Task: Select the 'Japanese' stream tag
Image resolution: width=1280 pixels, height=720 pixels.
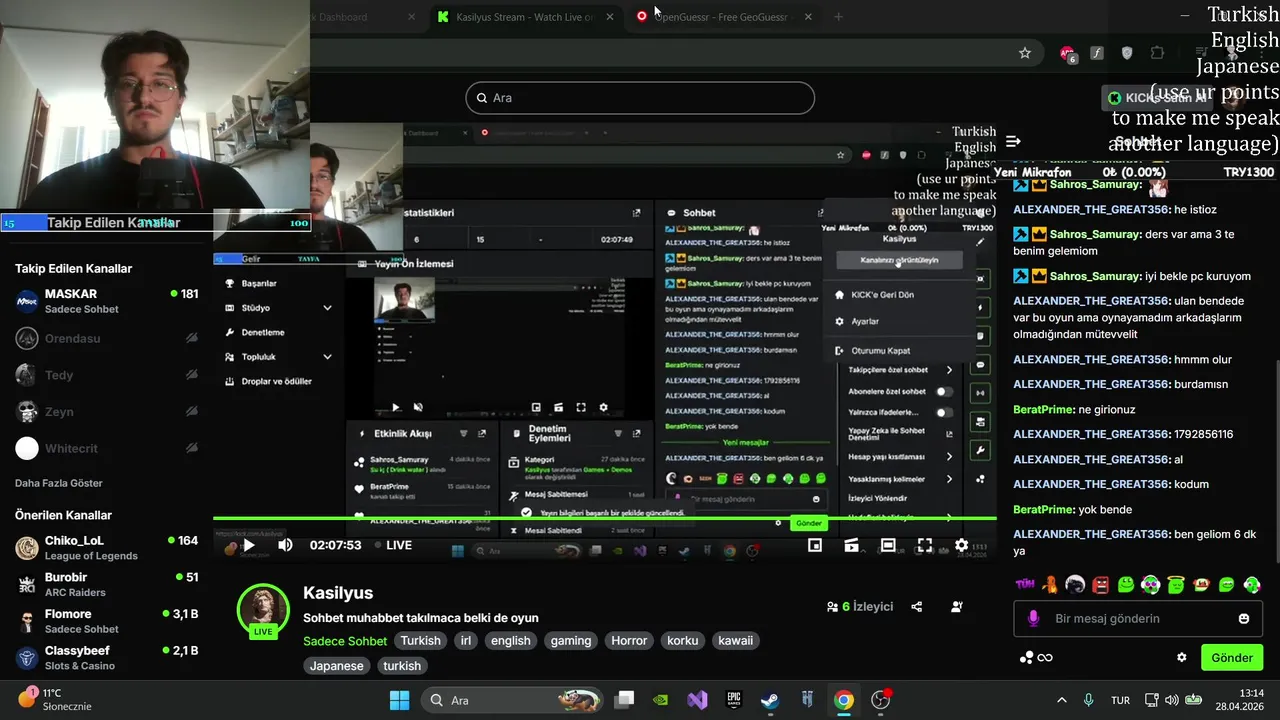Action: coord(337,666)
